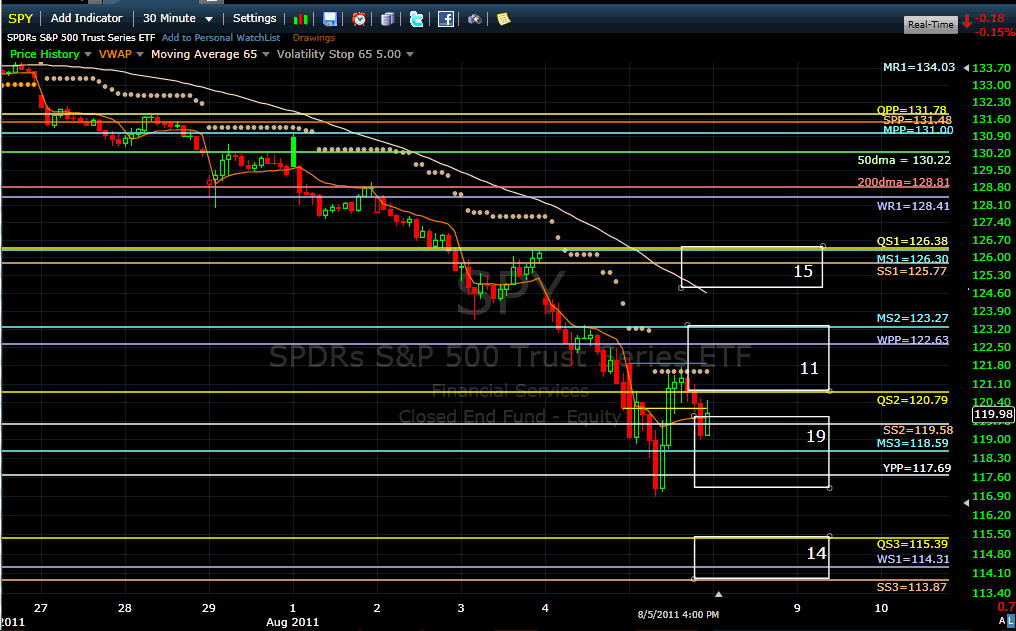The image size is (1016, 631).
Task: Click the database stack icon
Action: (x=387, y=19)
